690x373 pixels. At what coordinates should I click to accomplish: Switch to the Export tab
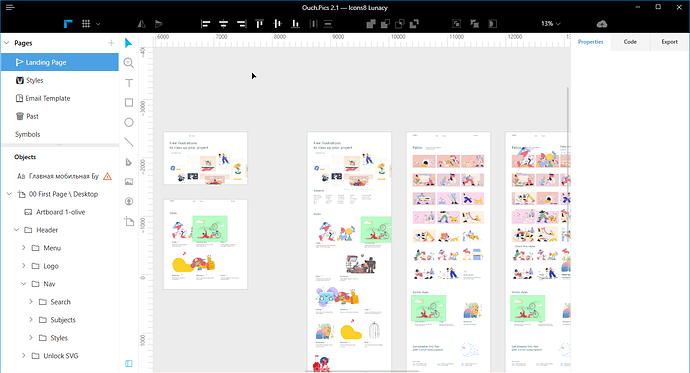(x=669, y=42)
